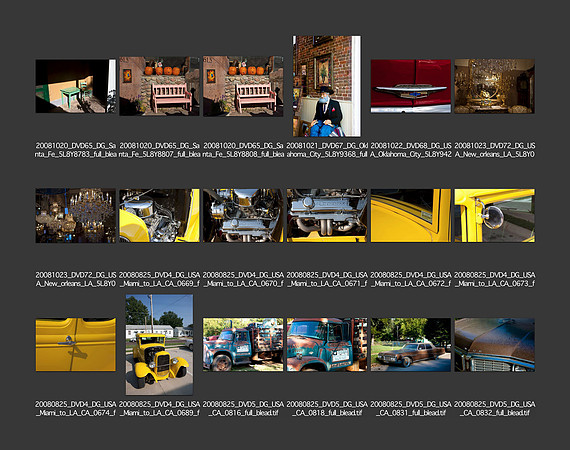This screenshot has width=570, height=450.
Task: Click filename 20081023_DVD72 label under dark chandelier
Action: click(x=76, y=279)
